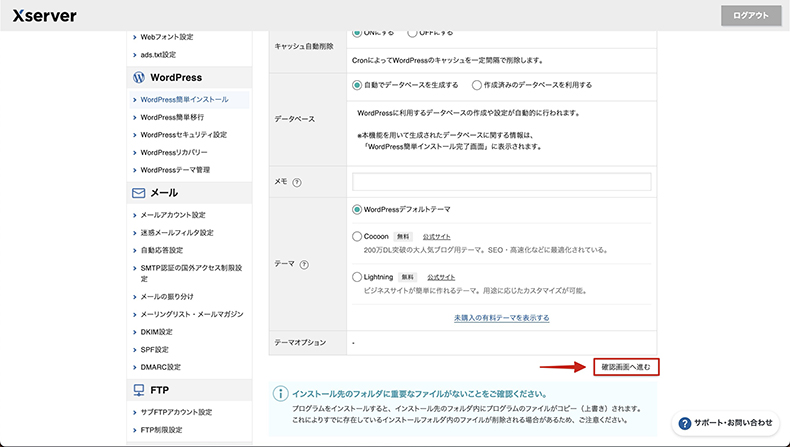Open SPF設定 menu item

pos(154,349)
